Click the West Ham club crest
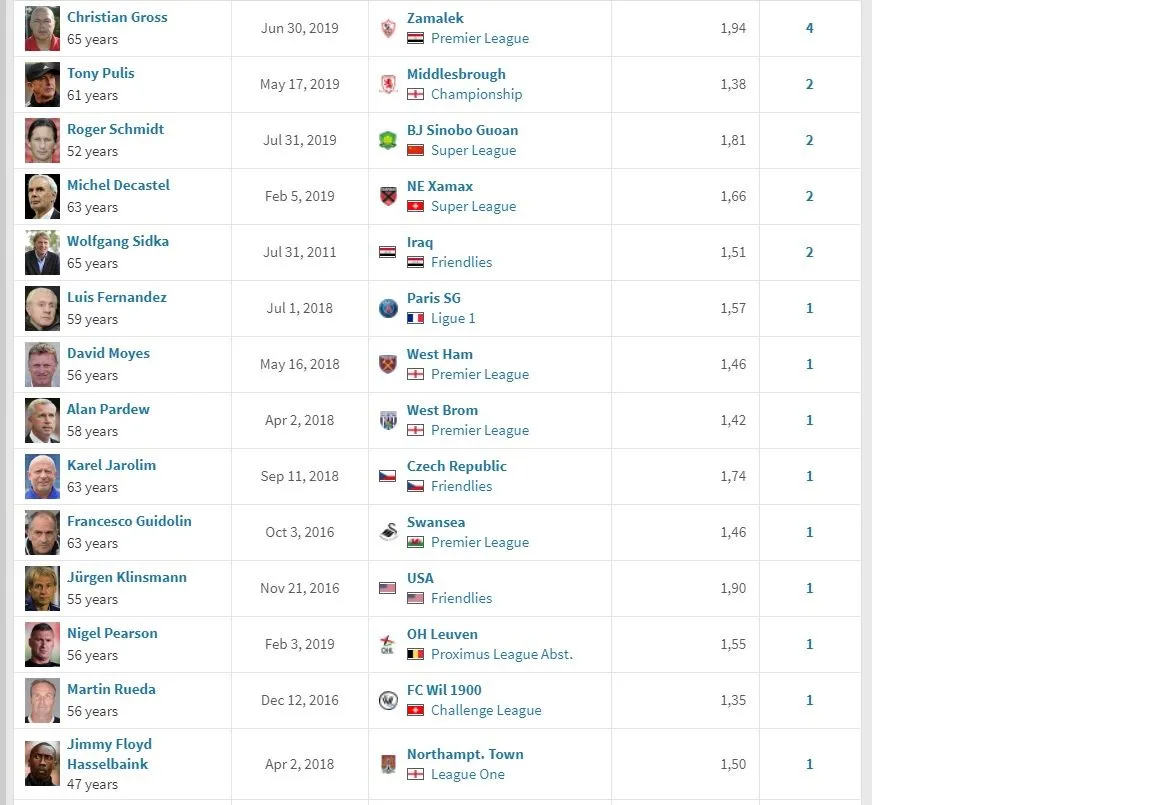 (388, 364)
